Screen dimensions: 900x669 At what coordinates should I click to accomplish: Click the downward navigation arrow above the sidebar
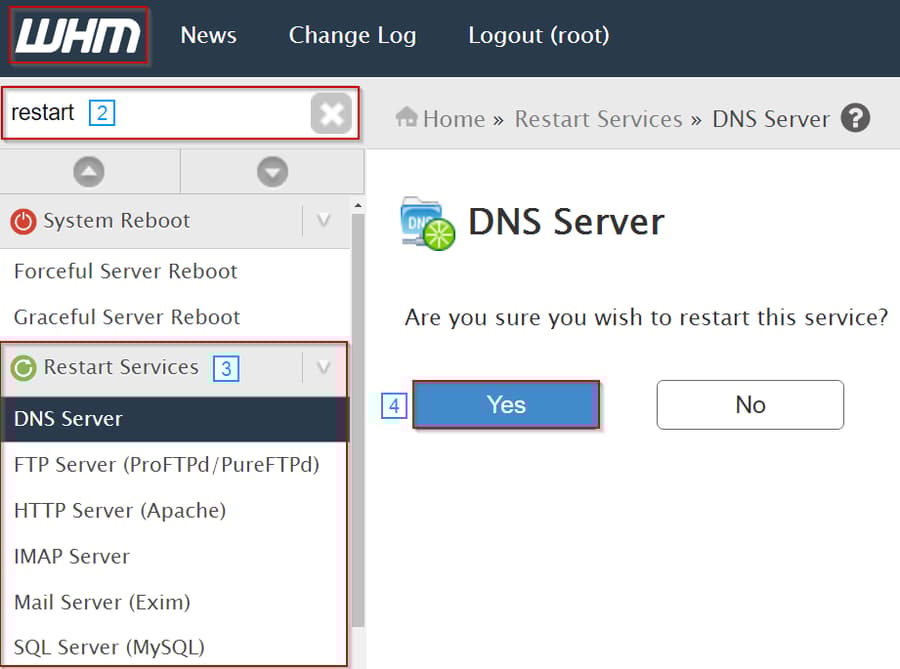[270, 170]
